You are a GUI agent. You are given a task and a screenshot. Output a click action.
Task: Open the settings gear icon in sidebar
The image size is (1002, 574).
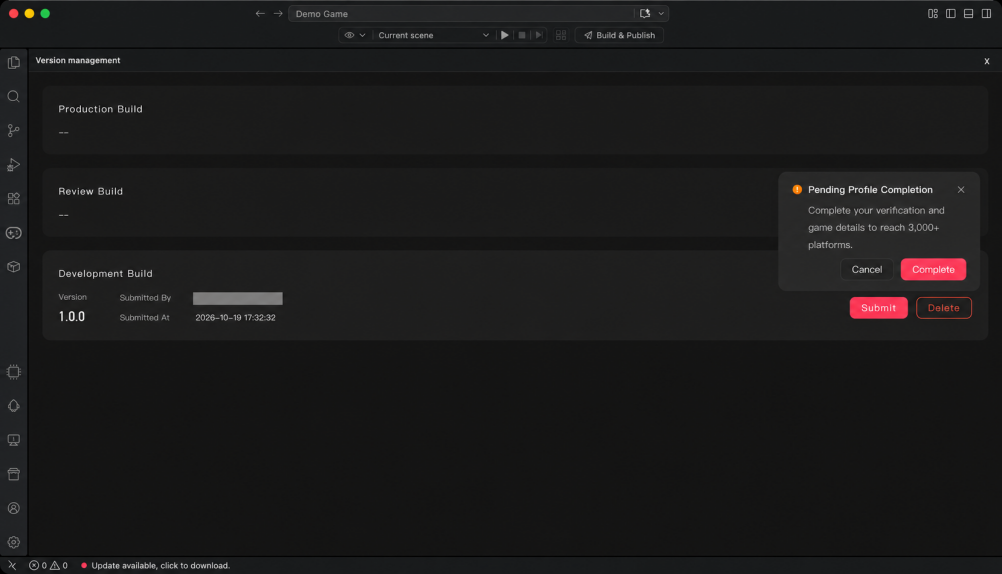13,542
